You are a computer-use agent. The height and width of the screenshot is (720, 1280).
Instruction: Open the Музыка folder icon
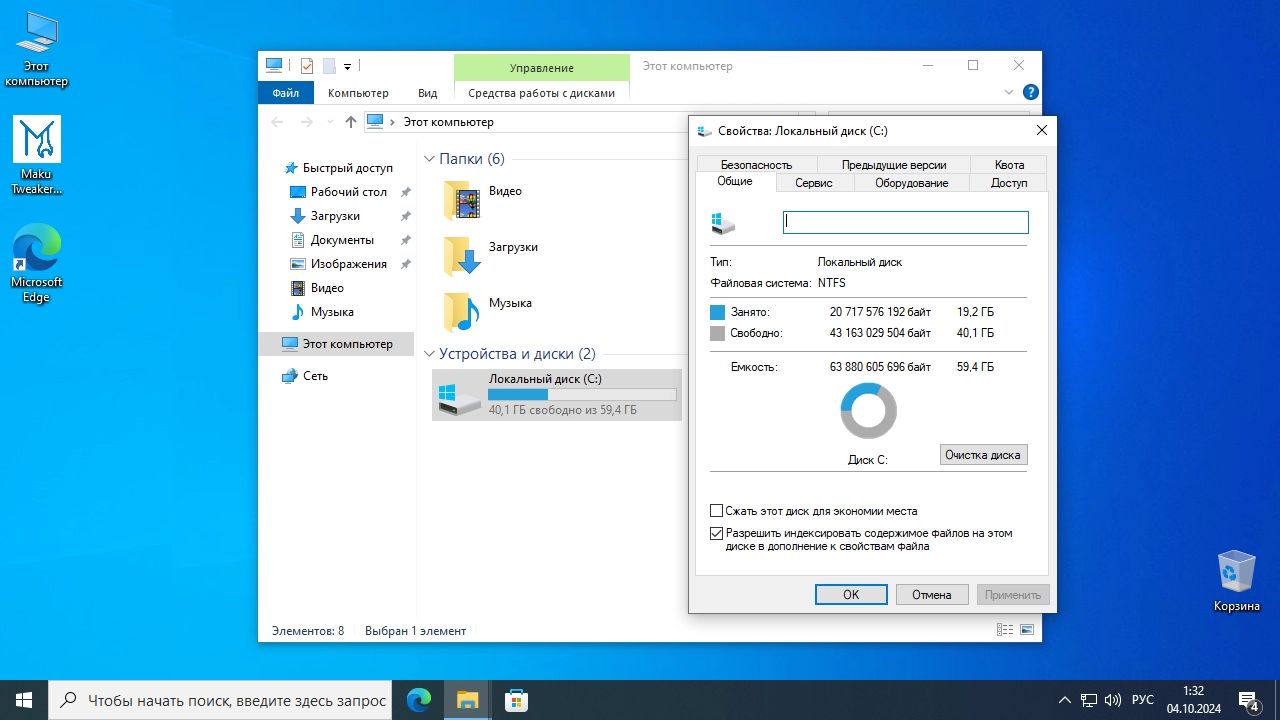(x=462, y=312)
